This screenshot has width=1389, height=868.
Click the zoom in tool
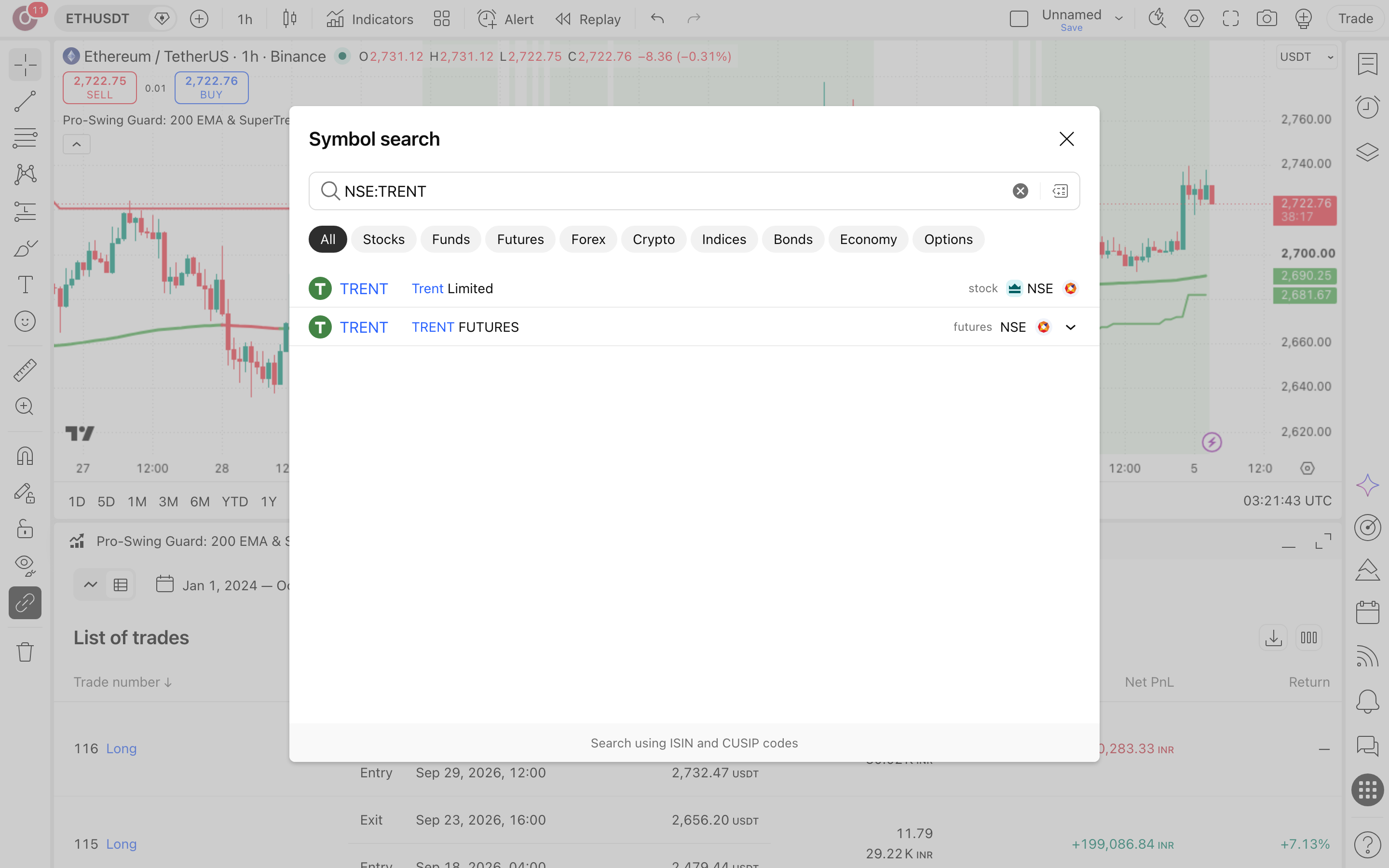(x=25, y=407)
